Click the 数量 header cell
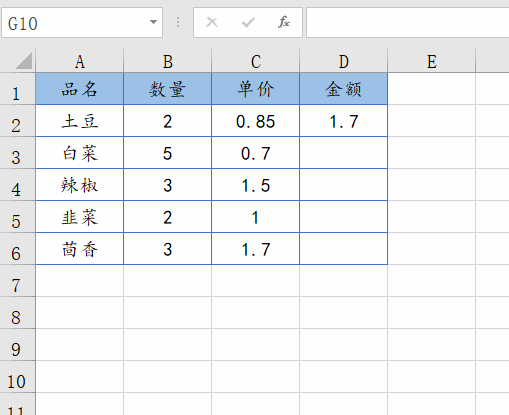This screenshot has height=415, width=509. [168, 89]
